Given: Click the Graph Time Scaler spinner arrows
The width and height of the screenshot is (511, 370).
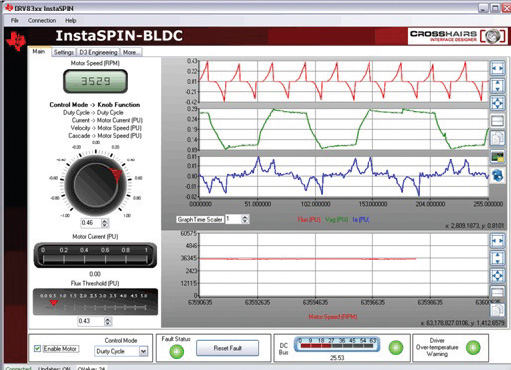Looking at the screenshot, I should tap(245, 219).
